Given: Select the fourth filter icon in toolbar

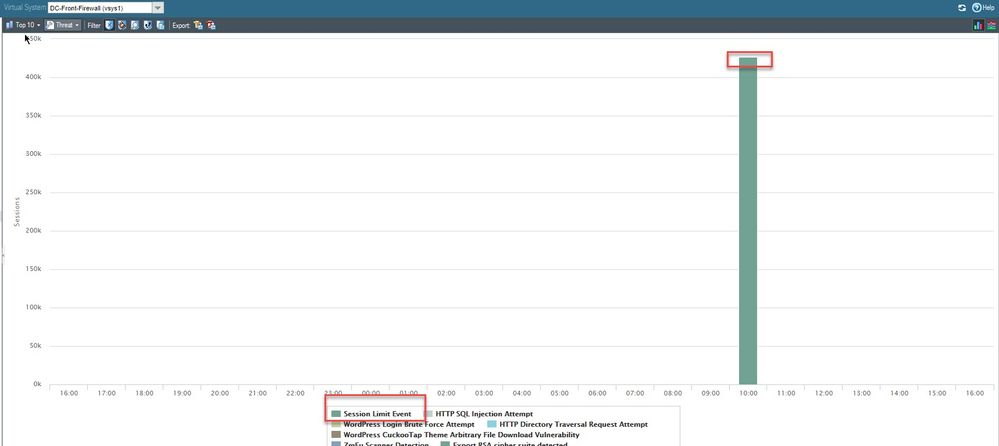Looking at the screenshot, I should click(x=147, y=25).
